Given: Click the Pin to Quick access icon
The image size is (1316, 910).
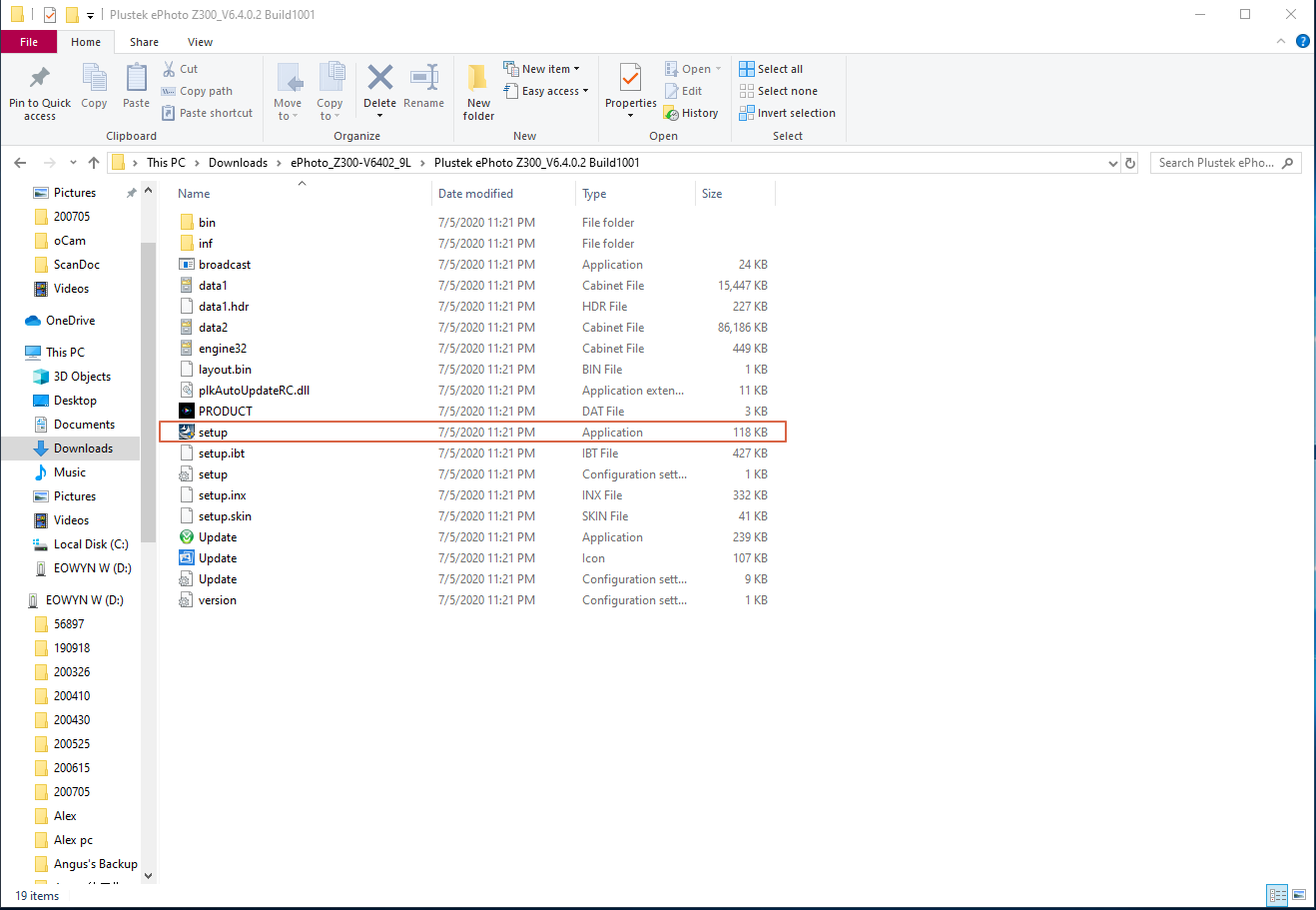Looking at the screenshot, I should [40, 78].
